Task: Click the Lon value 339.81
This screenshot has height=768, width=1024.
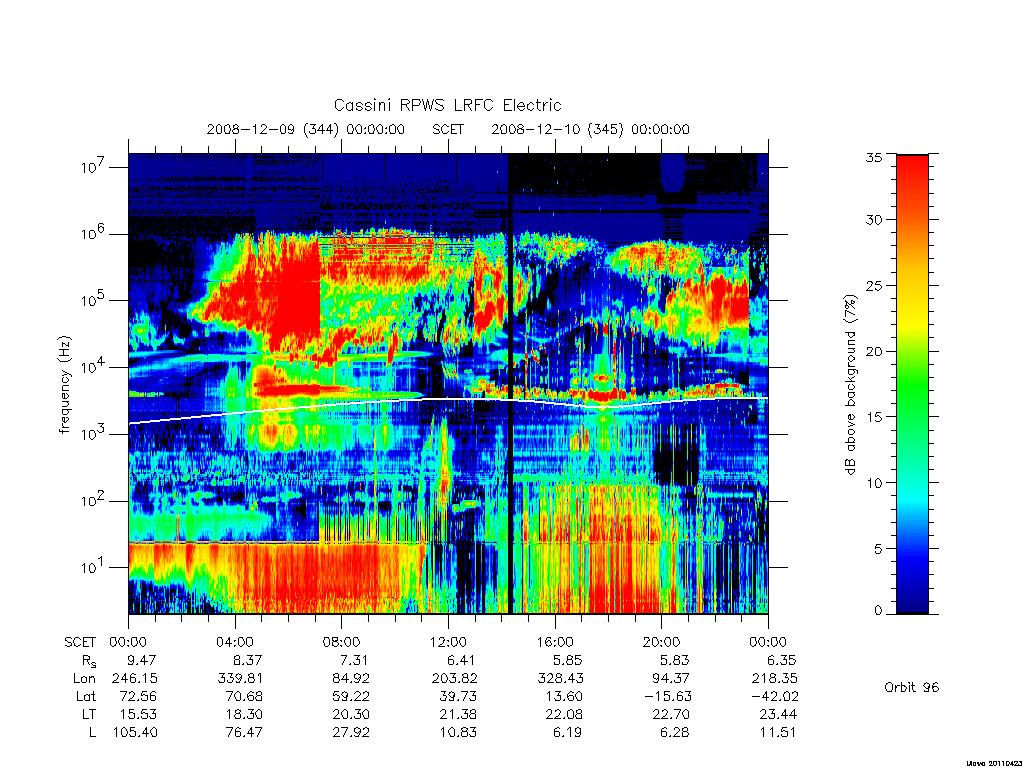Action: pos(241,679)
